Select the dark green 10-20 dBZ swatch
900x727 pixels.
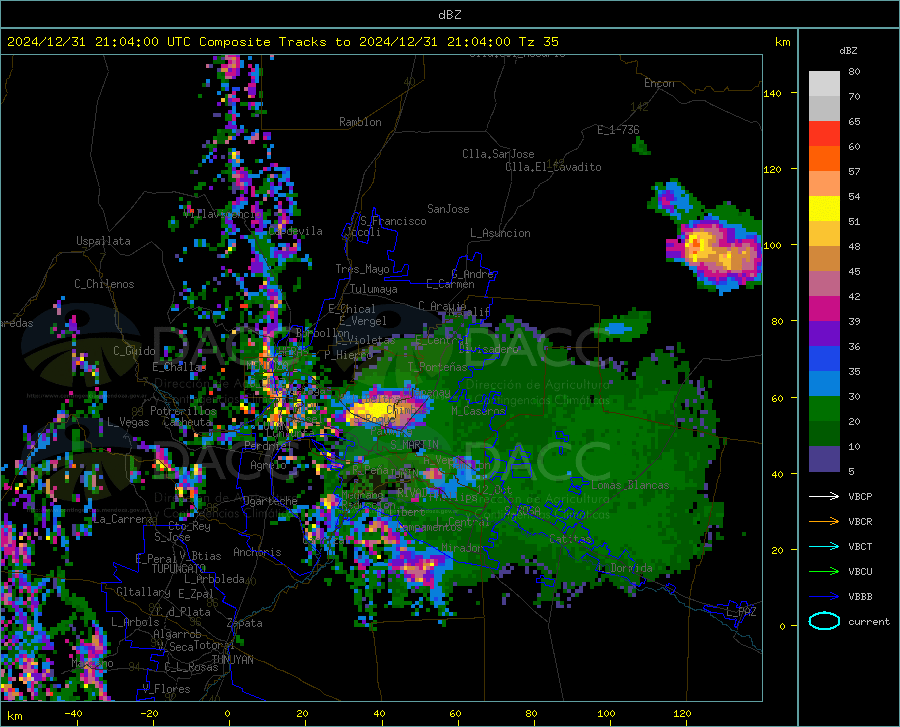click(824, 434)
